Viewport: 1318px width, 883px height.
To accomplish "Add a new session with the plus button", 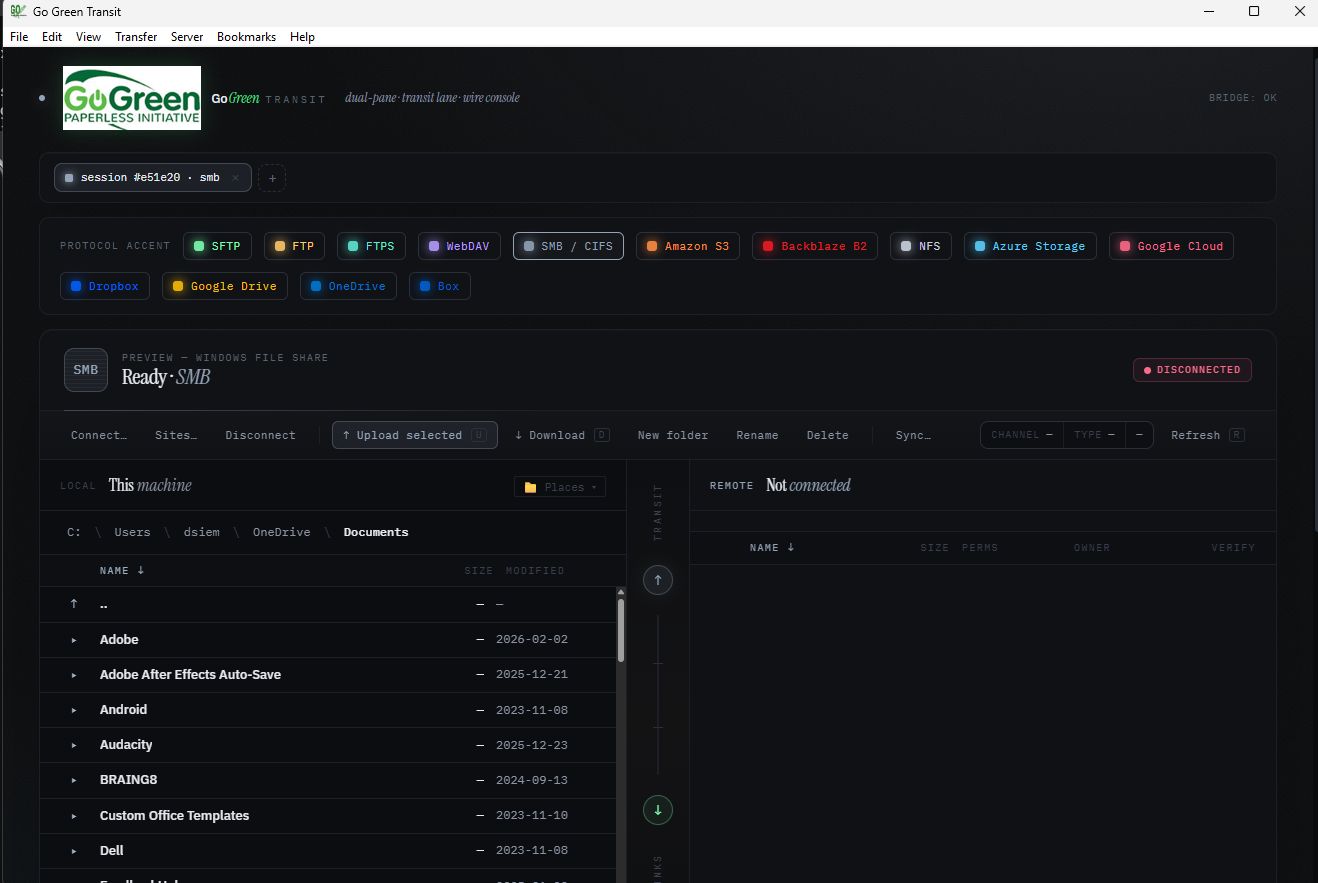I will pos(272,178).
